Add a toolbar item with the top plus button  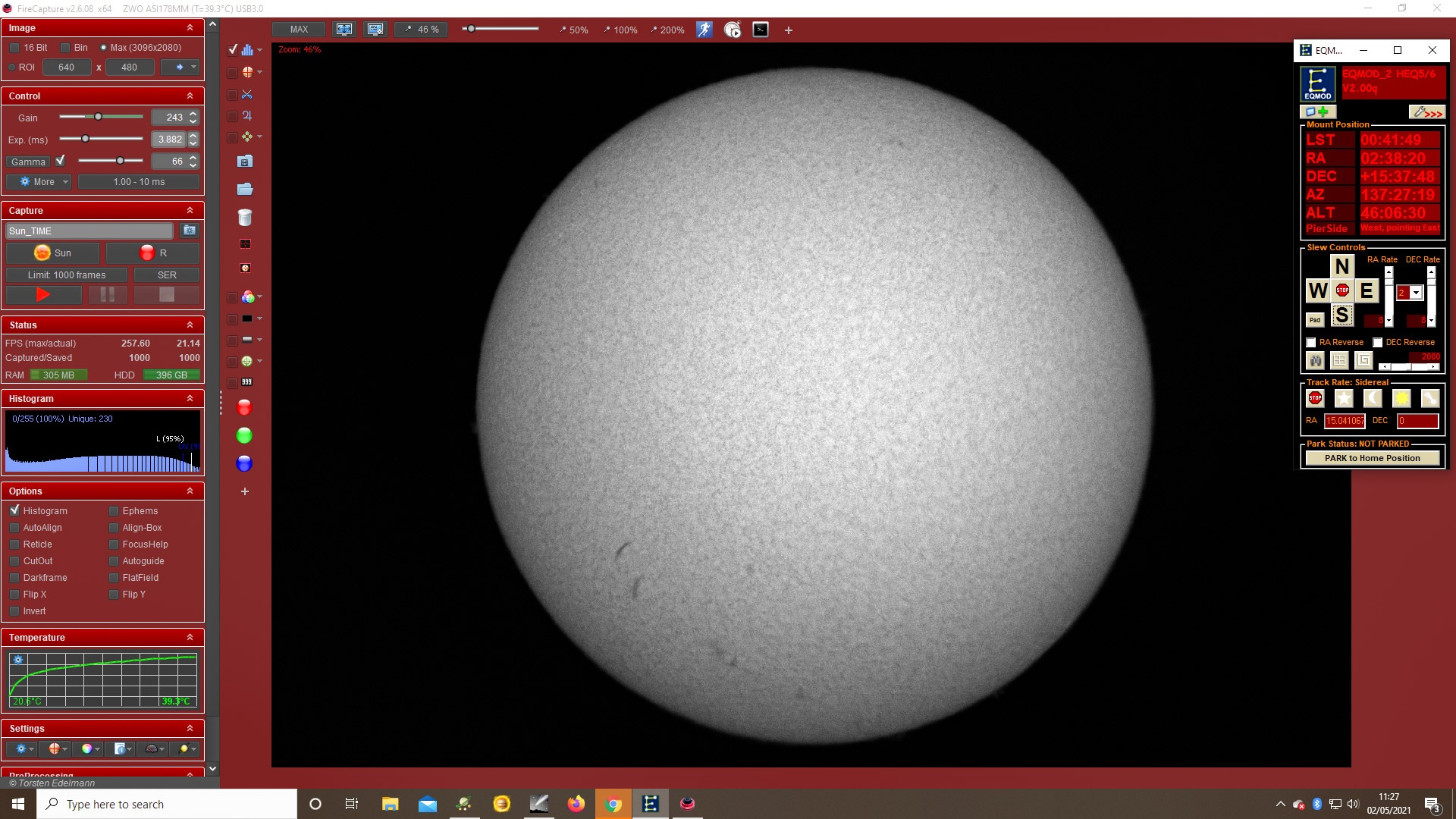pos(789,30)
